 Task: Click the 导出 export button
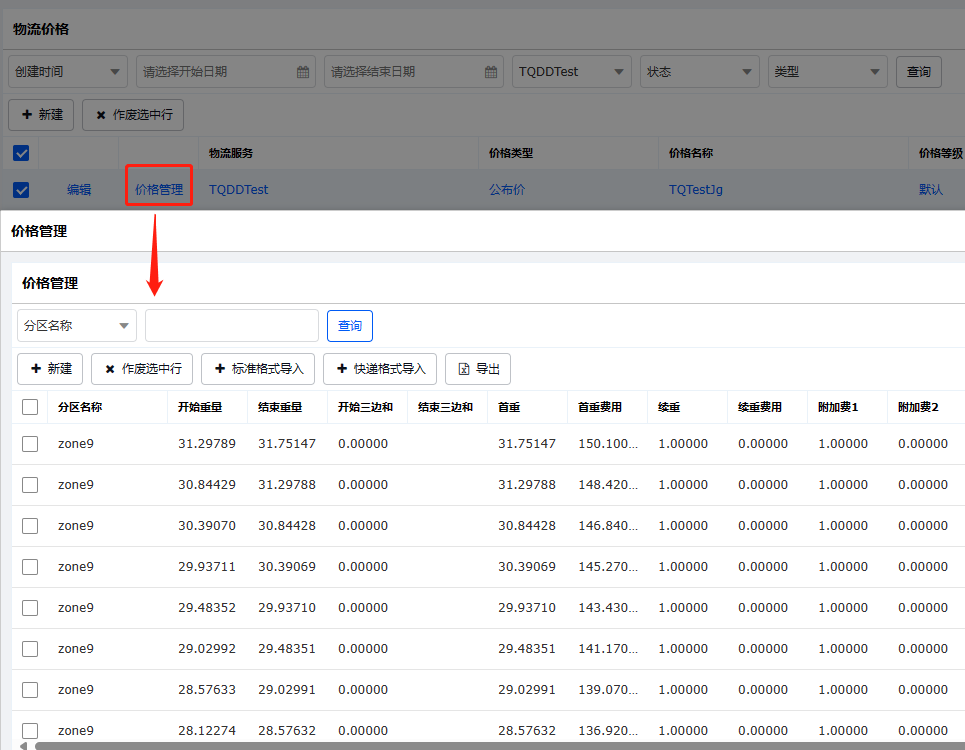[478, 369]
